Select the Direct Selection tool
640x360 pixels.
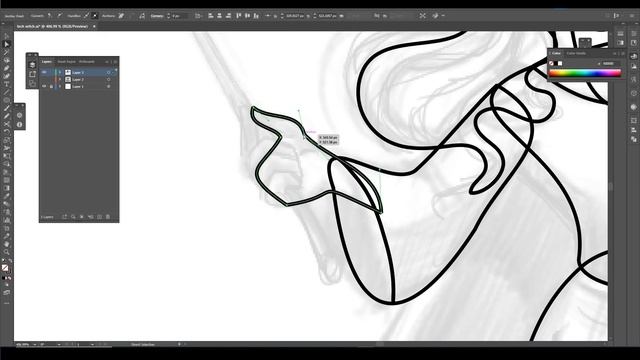click(x=6, y=44)
